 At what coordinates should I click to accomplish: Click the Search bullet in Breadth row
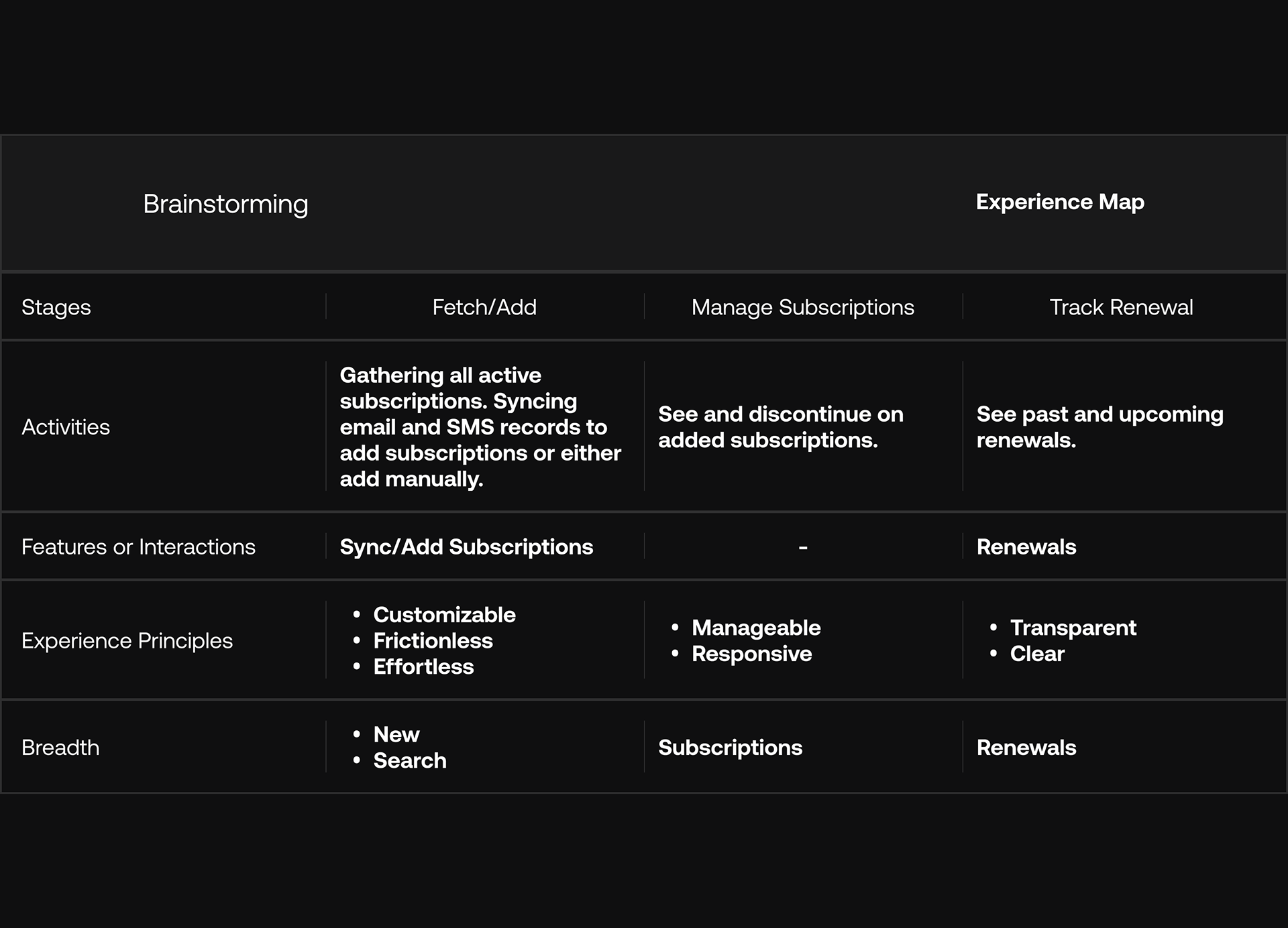pos(410,760)
